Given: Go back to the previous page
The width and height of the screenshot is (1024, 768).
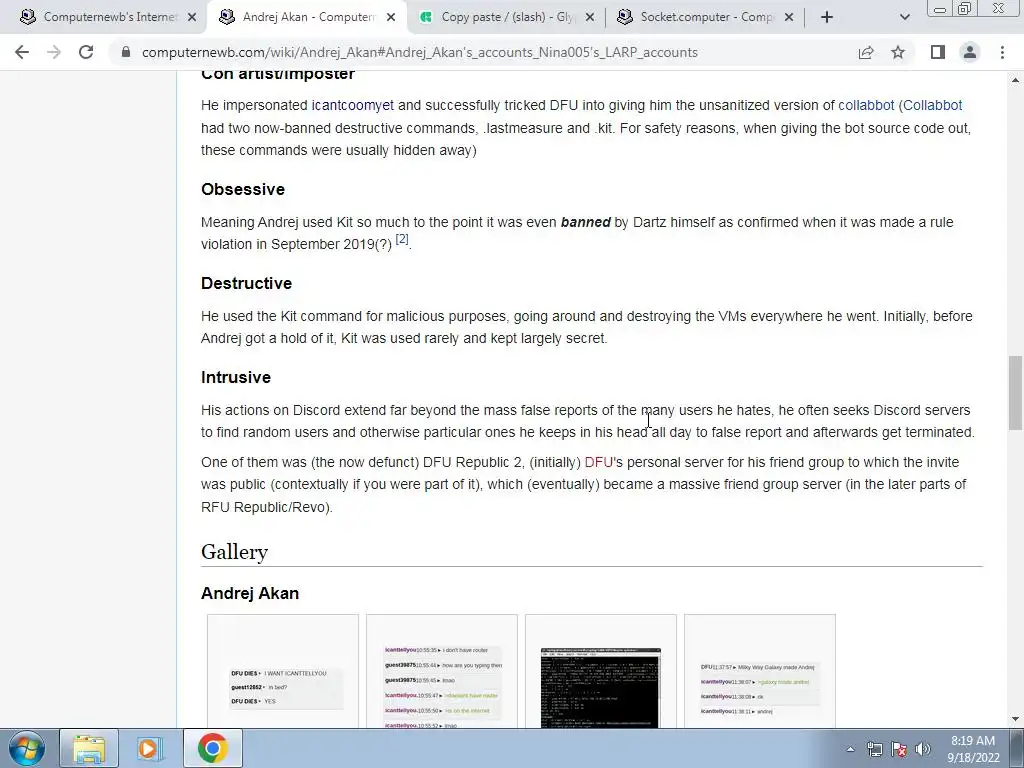Looking at the screenshot, I should click(x=22, y=52).
